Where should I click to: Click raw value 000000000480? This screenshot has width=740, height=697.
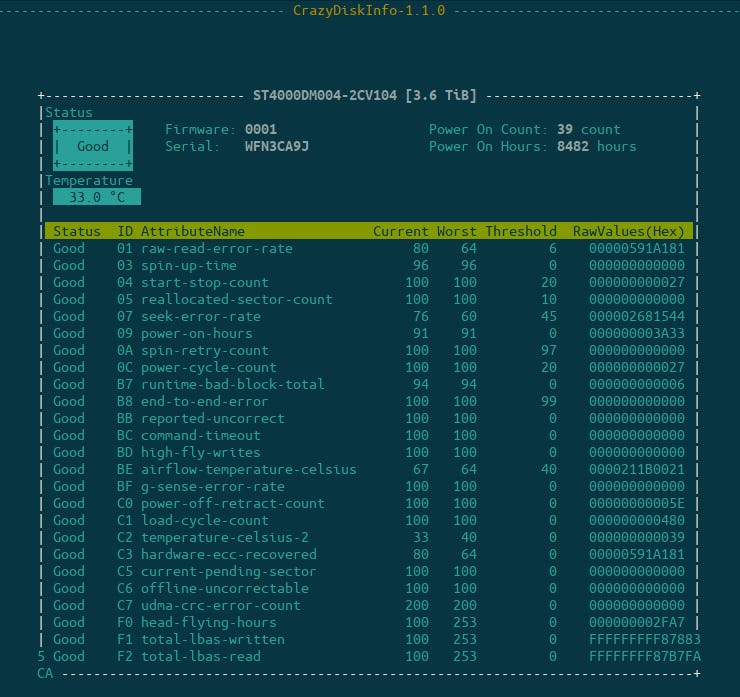[637, 520]
